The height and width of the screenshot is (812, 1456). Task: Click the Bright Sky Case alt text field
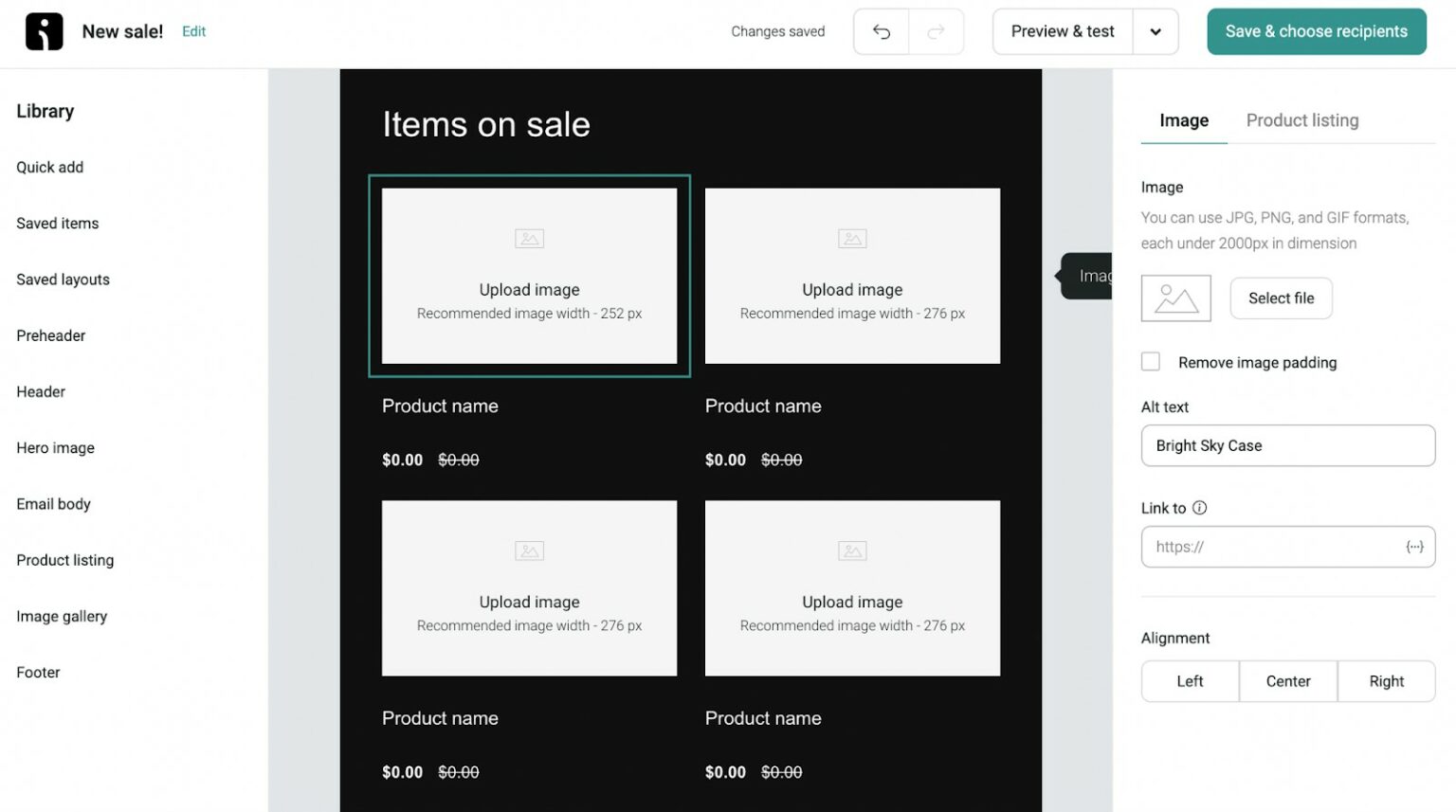pyautogui.click(x=1287, y=445)
